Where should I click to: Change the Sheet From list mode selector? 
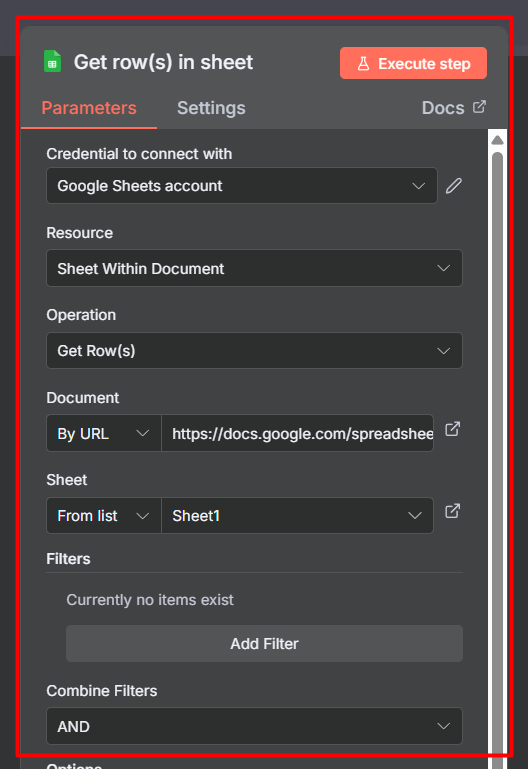point(103,515)
